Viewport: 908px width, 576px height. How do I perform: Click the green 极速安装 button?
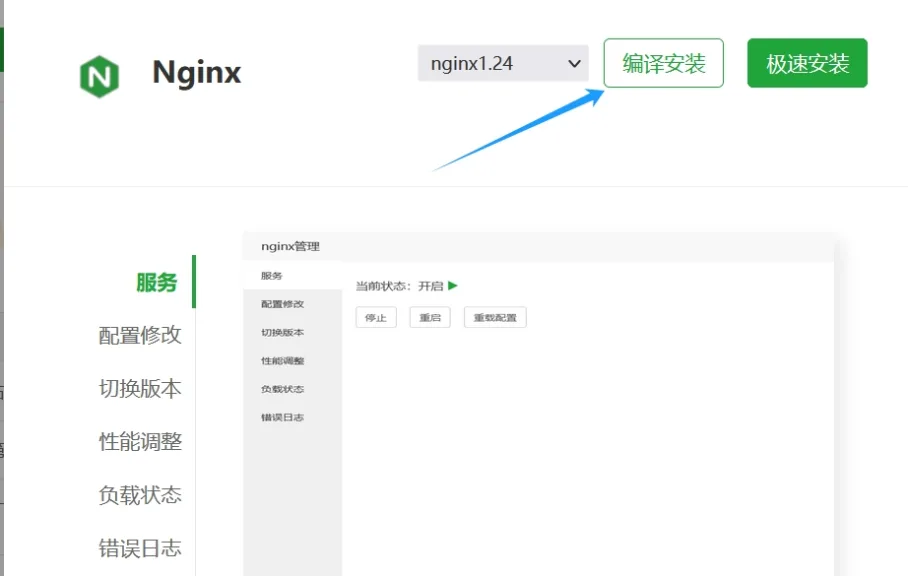click(x=807, y=63)
